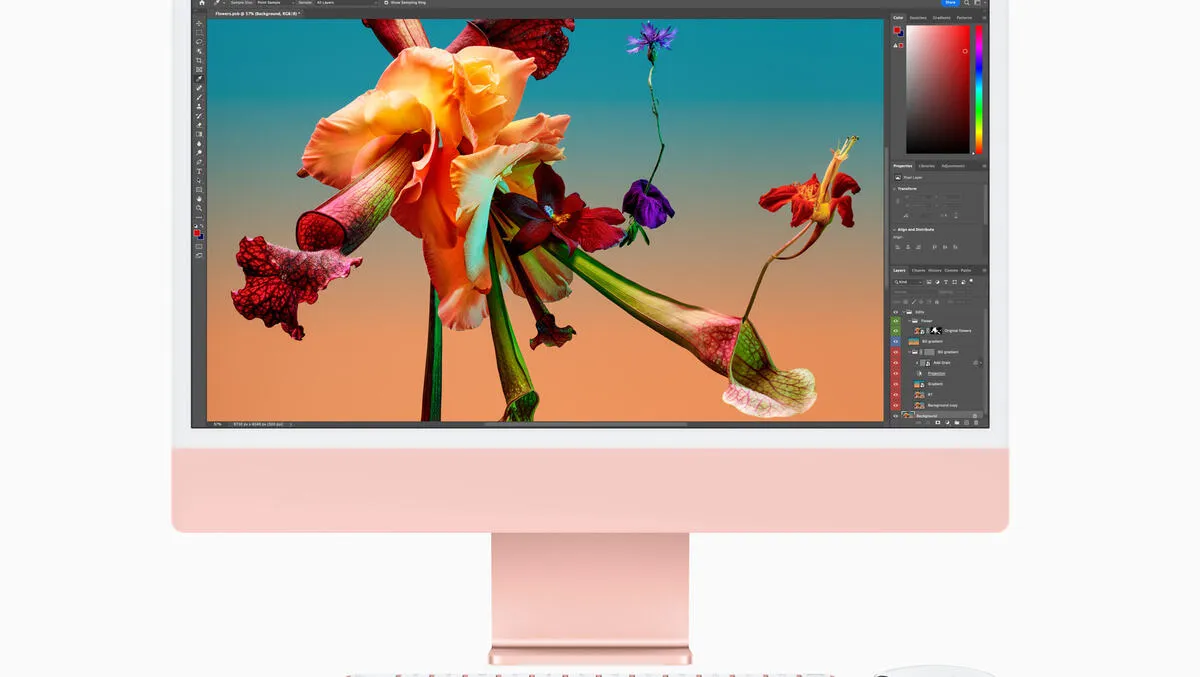This screenshot has height=677, width=1200.
Task: Click the Home icon in options bar
Action: pyautogui.click(x=201, y=3)
